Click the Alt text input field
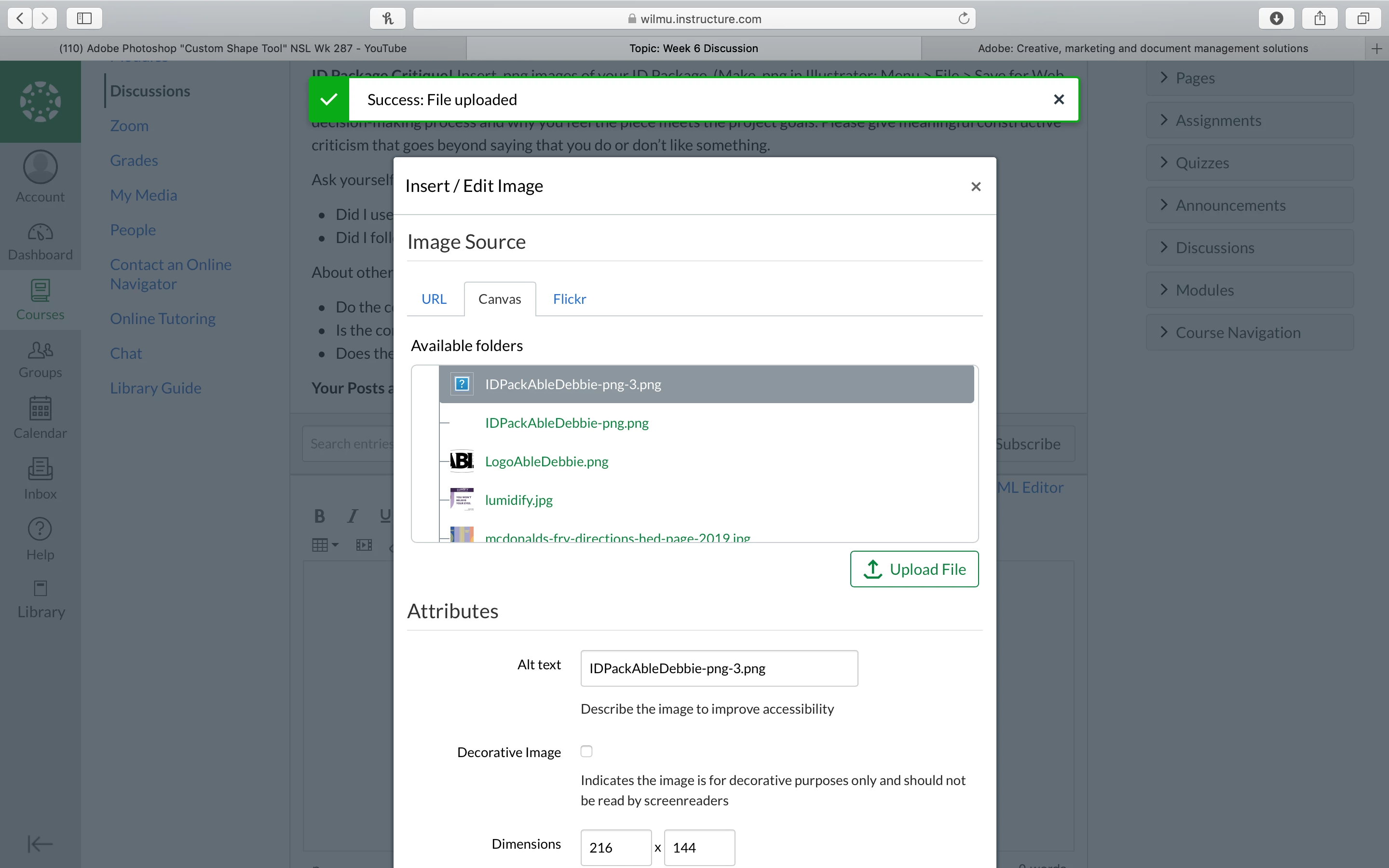This screenshot has width=1389, height=868. click(719, 668)
